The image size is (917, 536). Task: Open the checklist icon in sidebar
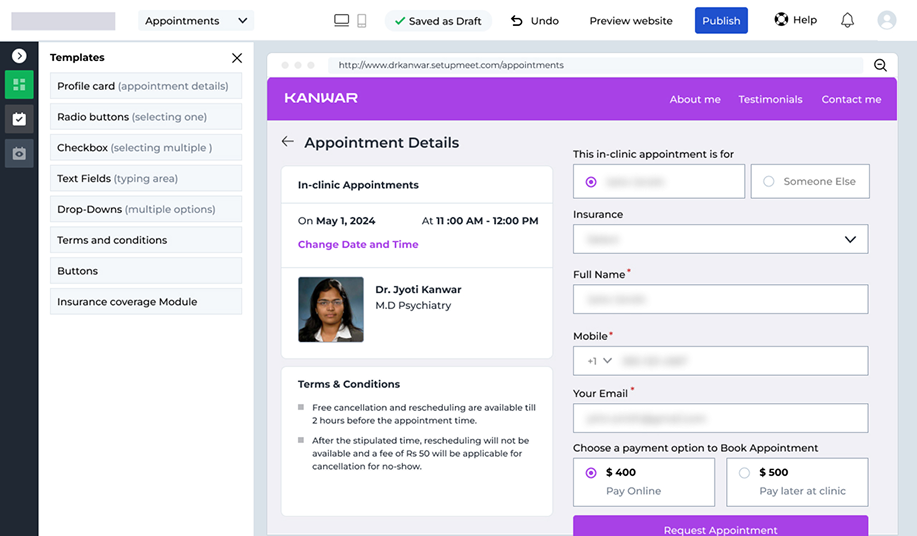(19, 119)
